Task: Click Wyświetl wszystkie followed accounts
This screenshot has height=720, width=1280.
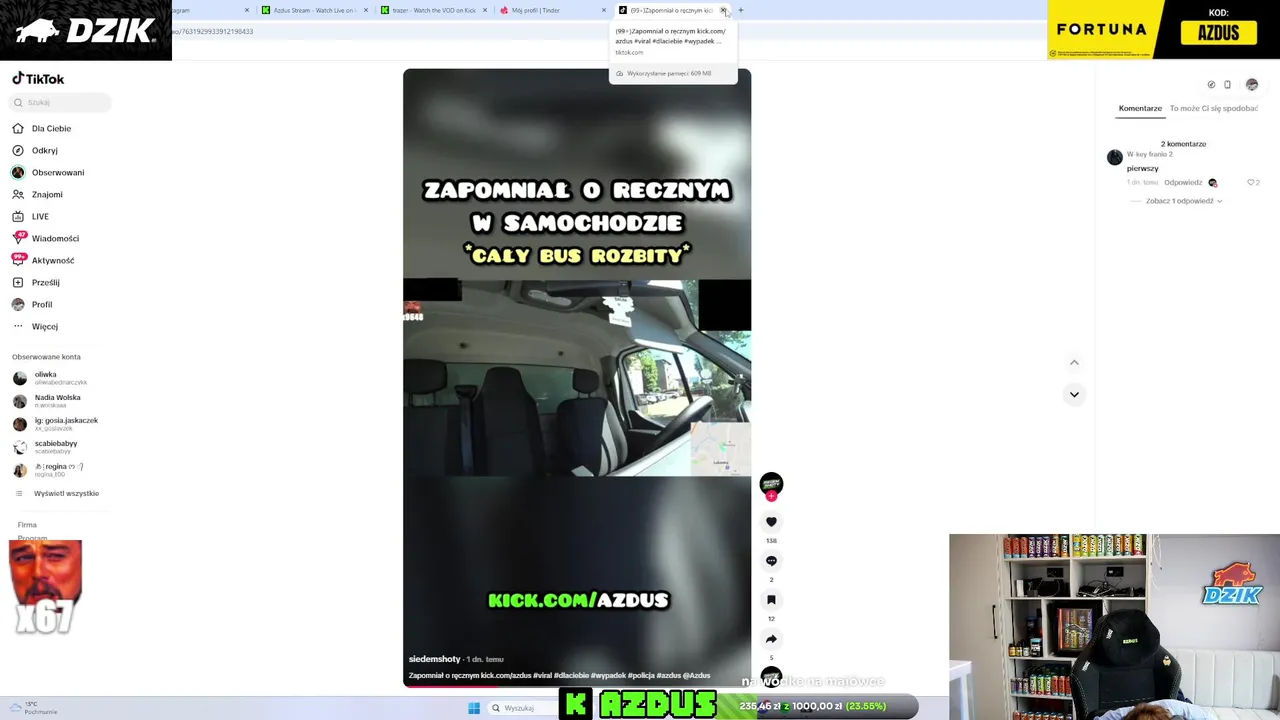Action: click(x=66, y=493)
